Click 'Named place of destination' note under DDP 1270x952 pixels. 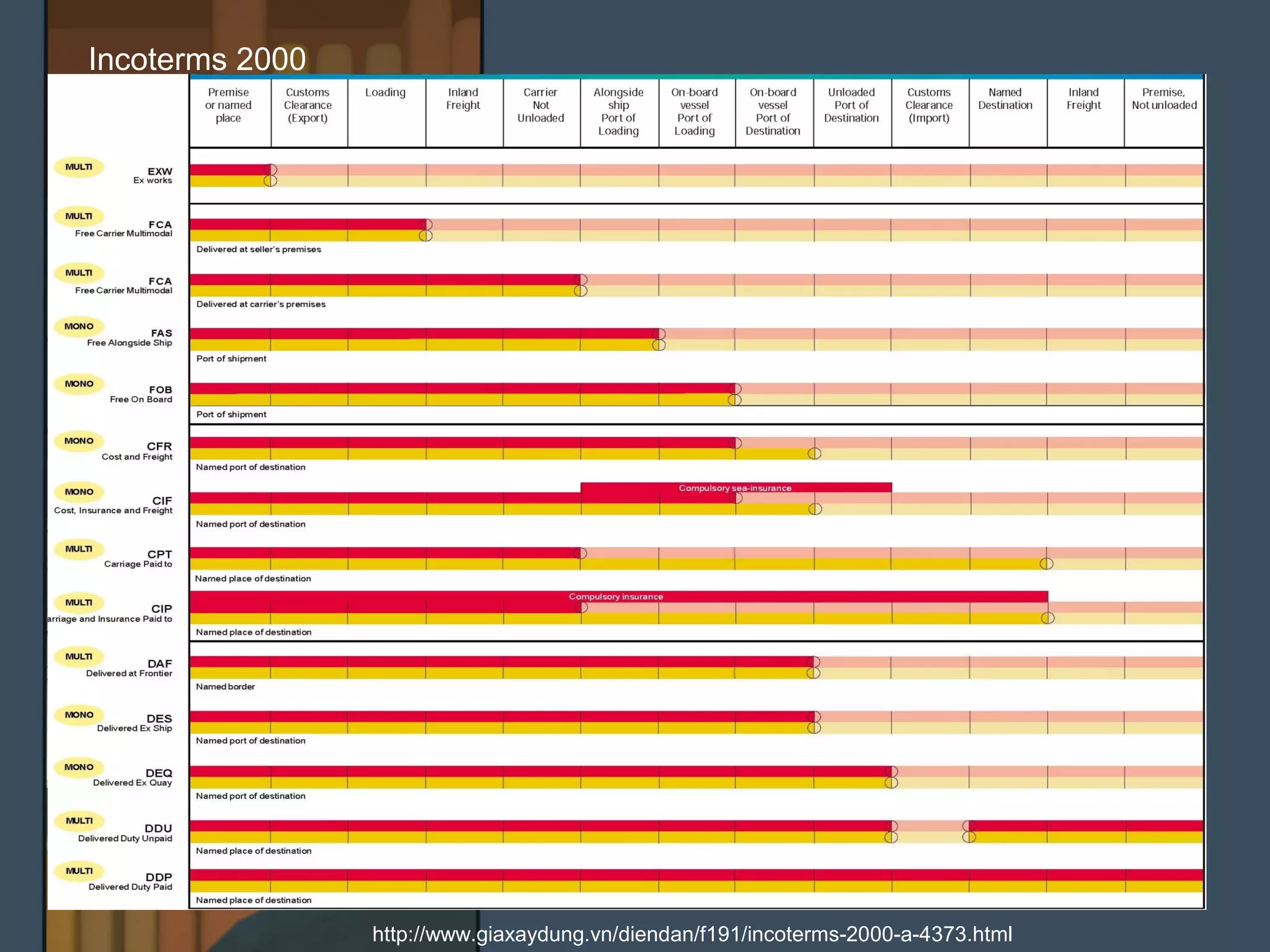253,900
